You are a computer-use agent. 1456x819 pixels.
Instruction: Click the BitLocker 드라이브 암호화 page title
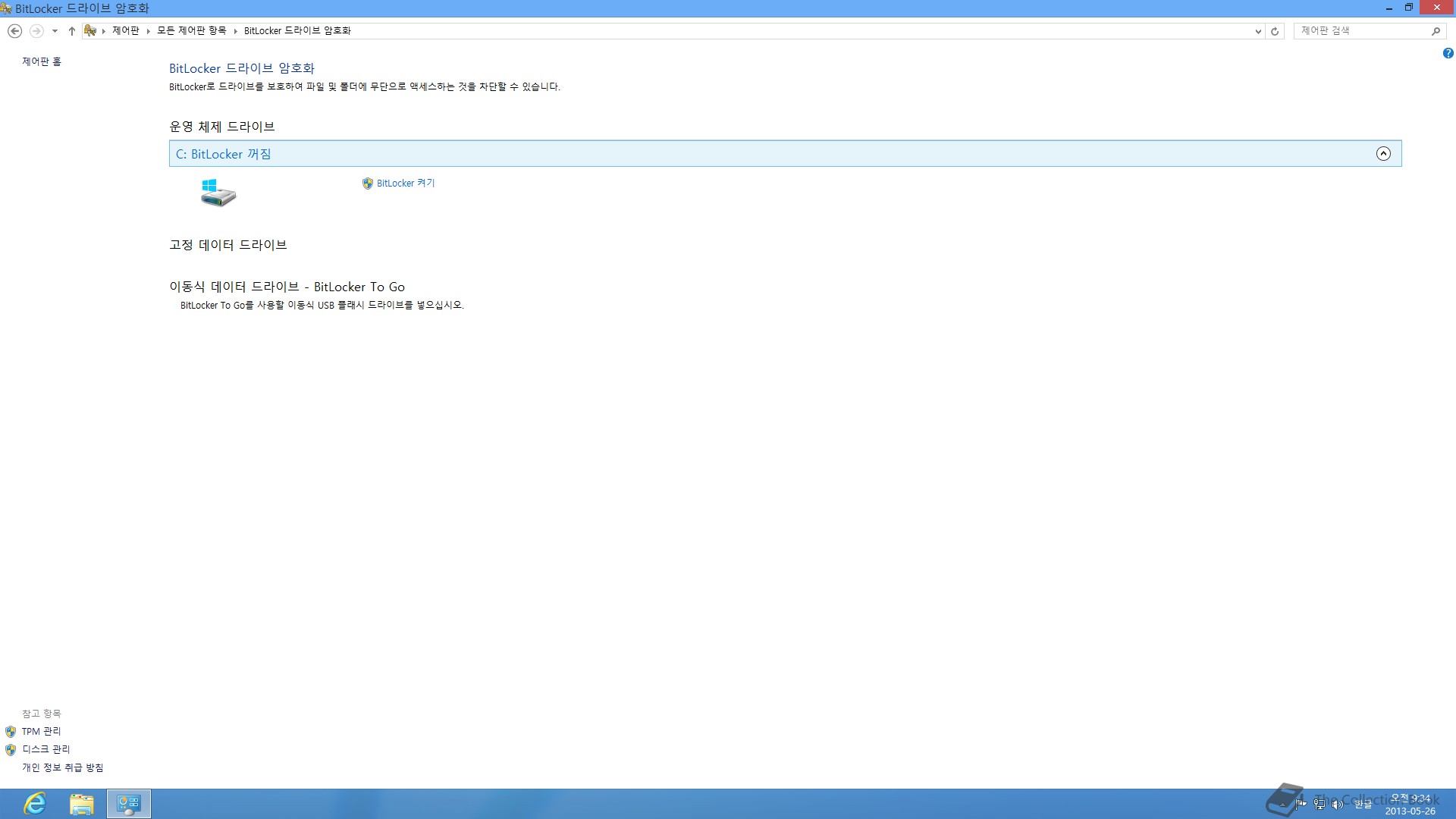(x=242, y=68)
